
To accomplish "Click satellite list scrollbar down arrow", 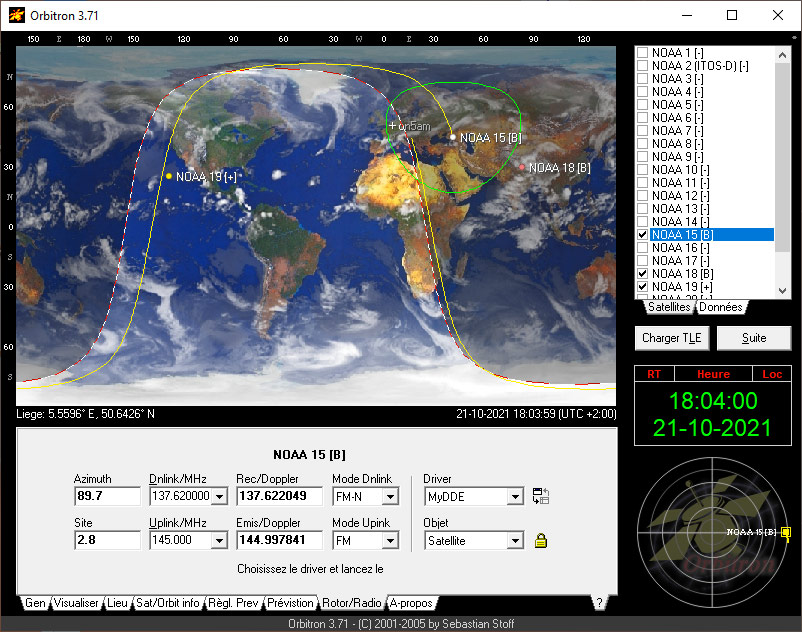I will (782, 290).
